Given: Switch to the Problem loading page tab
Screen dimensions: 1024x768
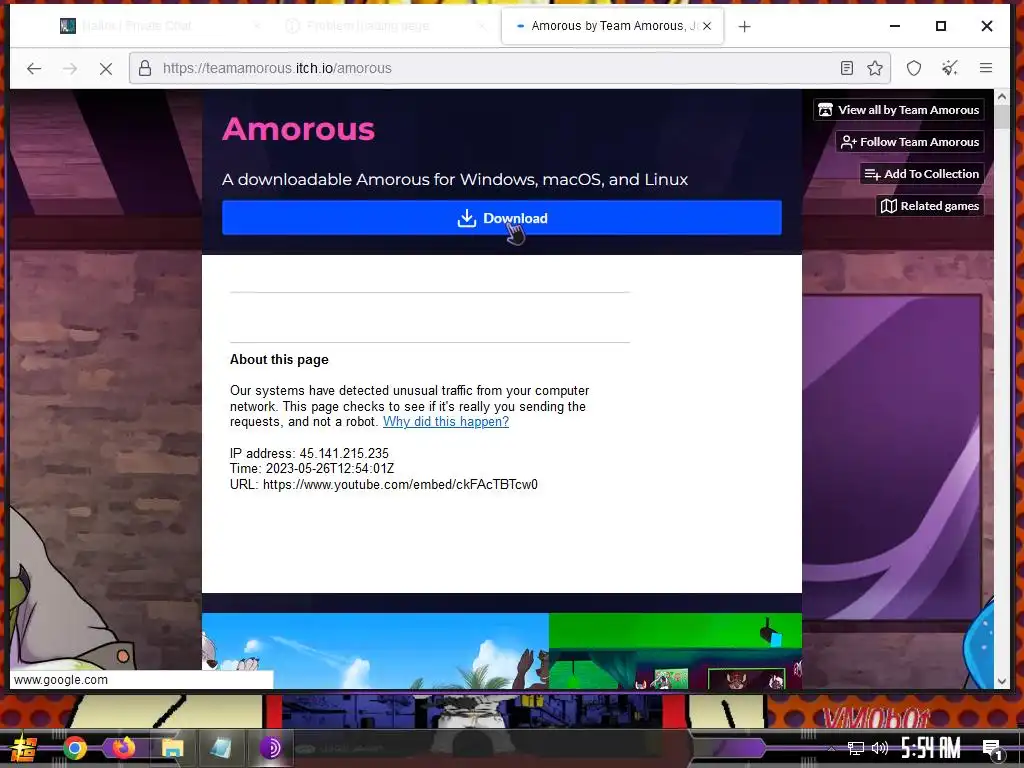Looking at the screenshot, I should [x=387, y=26].
